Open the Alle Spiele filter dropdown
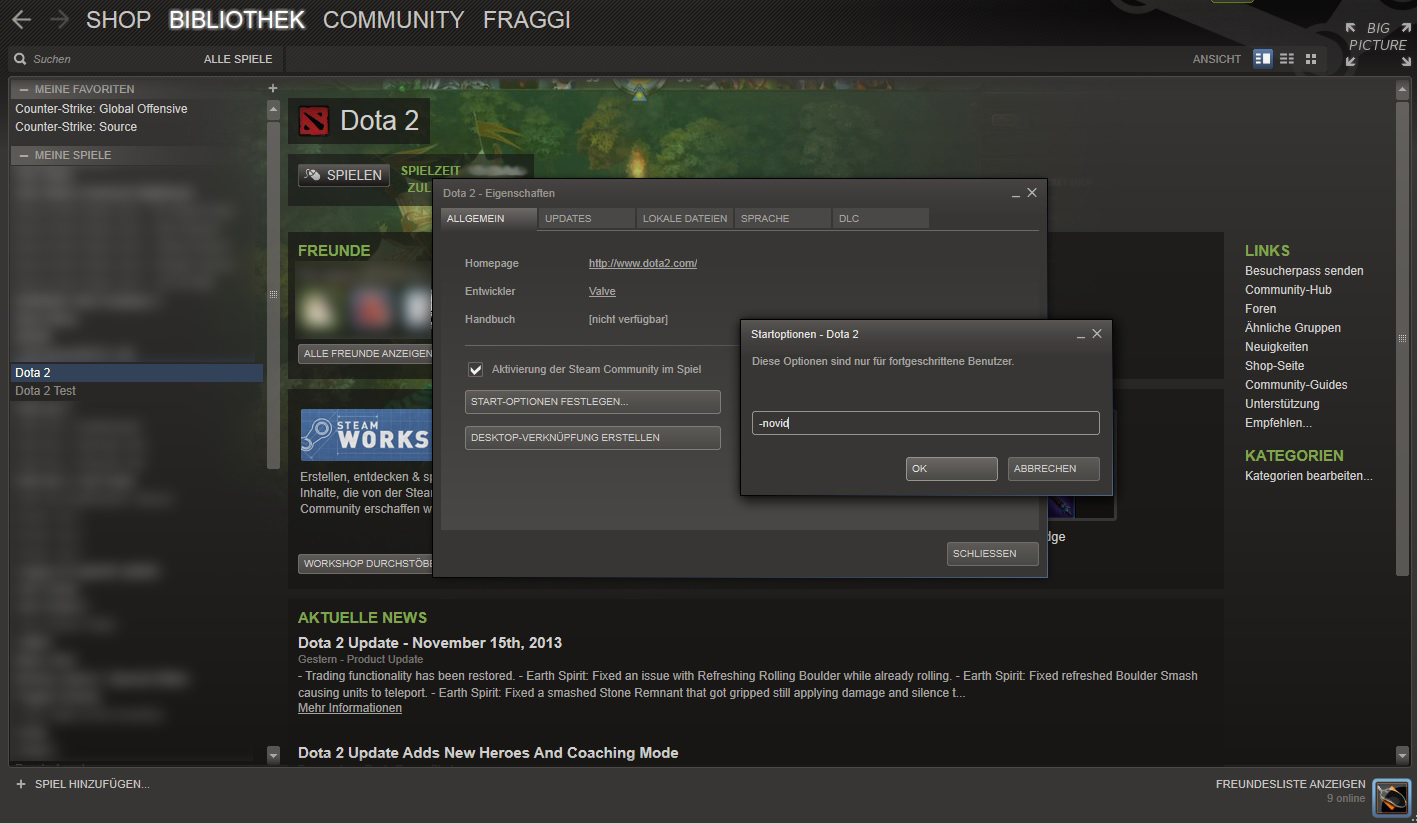 pyautogui.click(x=238, y=59)
